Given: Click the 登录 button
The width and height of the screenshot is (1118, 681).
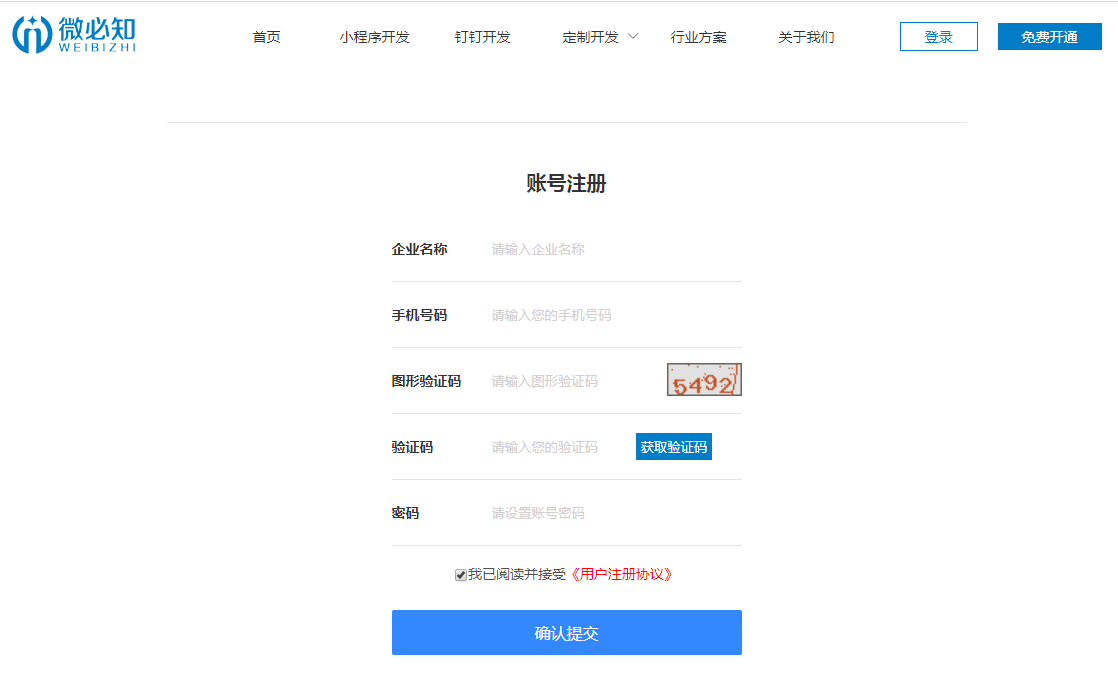Looking at the screenshot, I should pyautogui.click(x=938, y=37).
